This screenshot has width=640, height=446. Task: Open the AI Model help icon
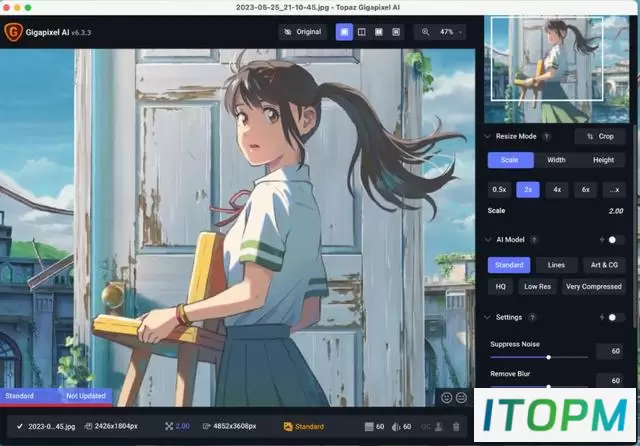coord(534,240)
